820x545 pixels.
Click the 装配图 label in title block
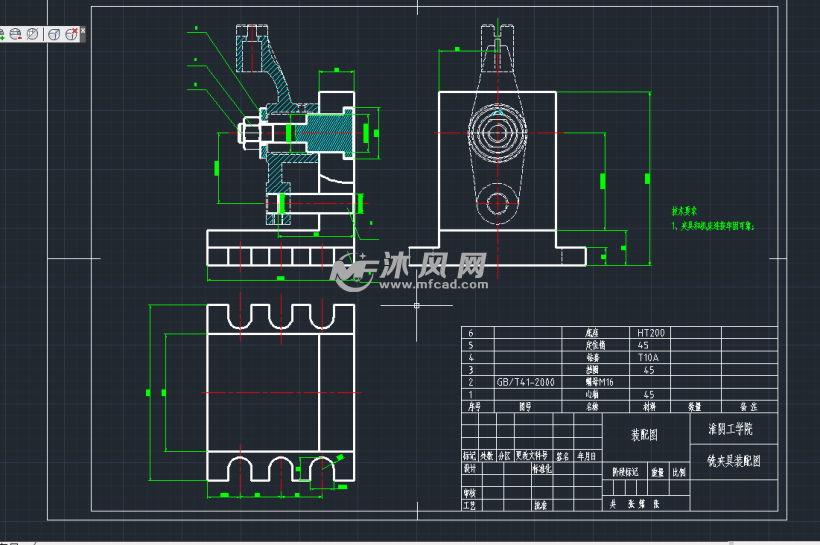coord(644,435)
